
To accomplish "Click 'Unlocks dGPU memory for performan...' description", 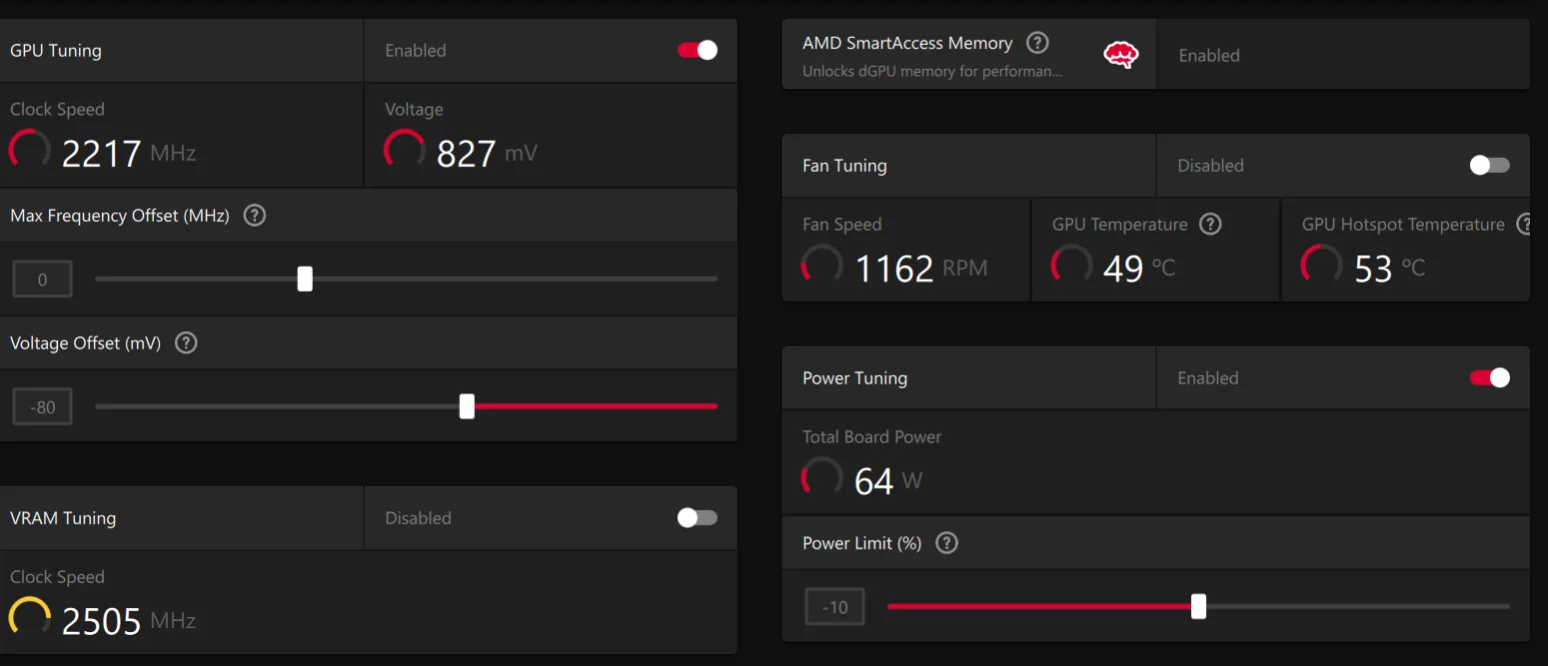I will 933,72.
